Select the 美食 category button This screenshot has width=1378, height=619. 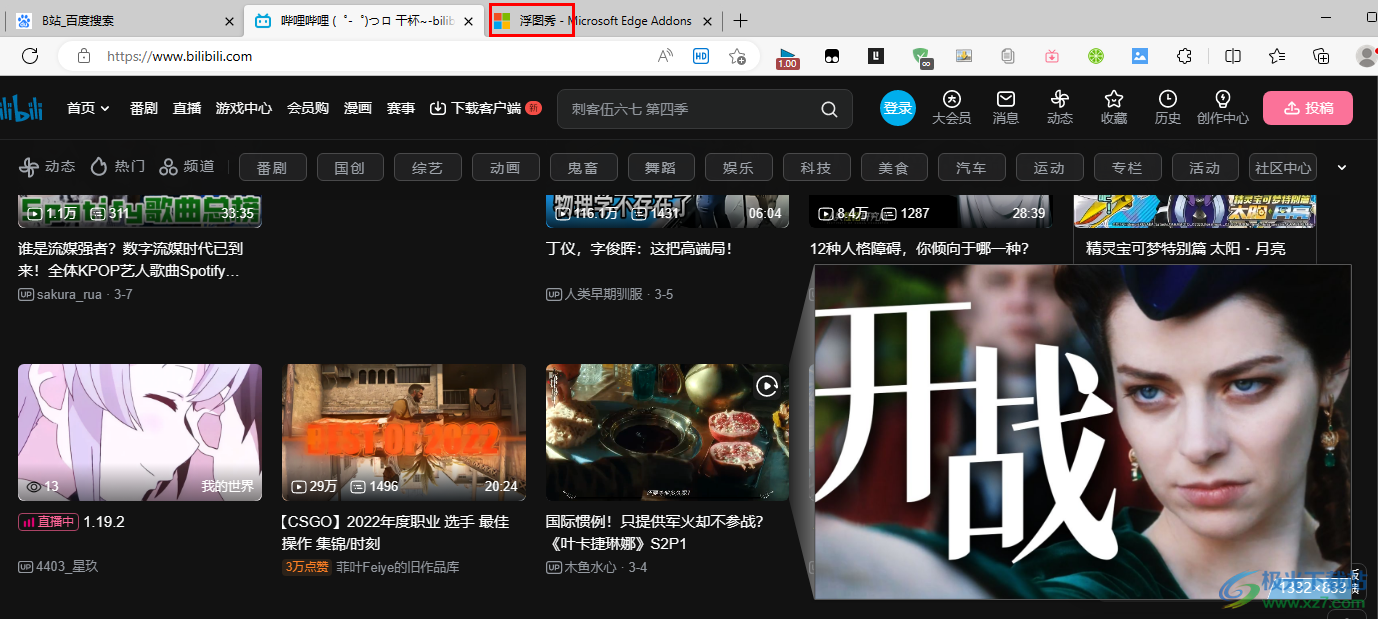click(894, 168)
